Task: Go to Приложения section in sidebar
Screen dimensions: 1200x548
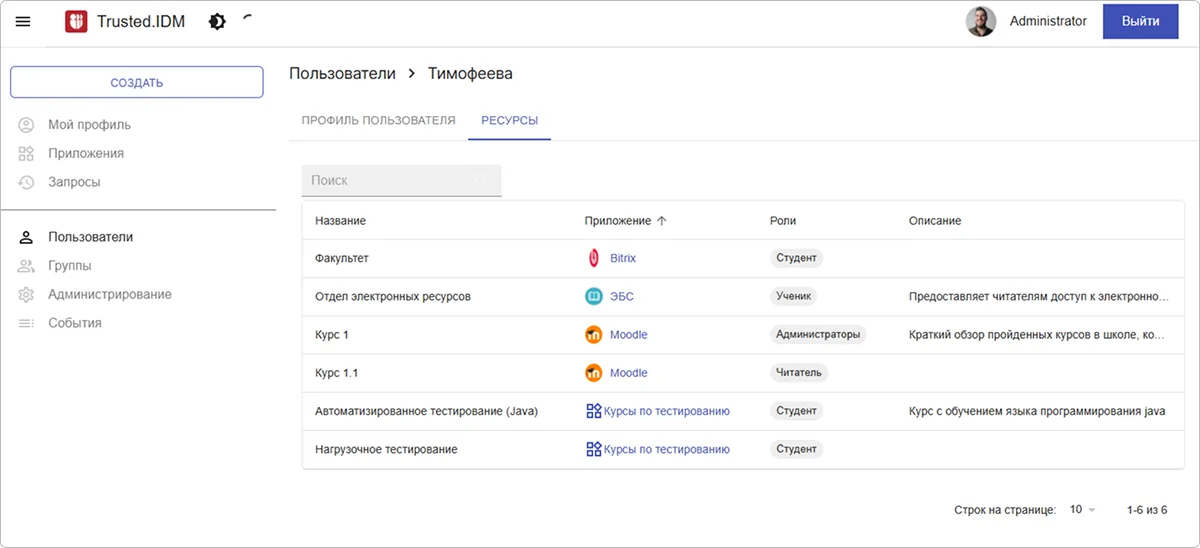Action: (86, 154)
